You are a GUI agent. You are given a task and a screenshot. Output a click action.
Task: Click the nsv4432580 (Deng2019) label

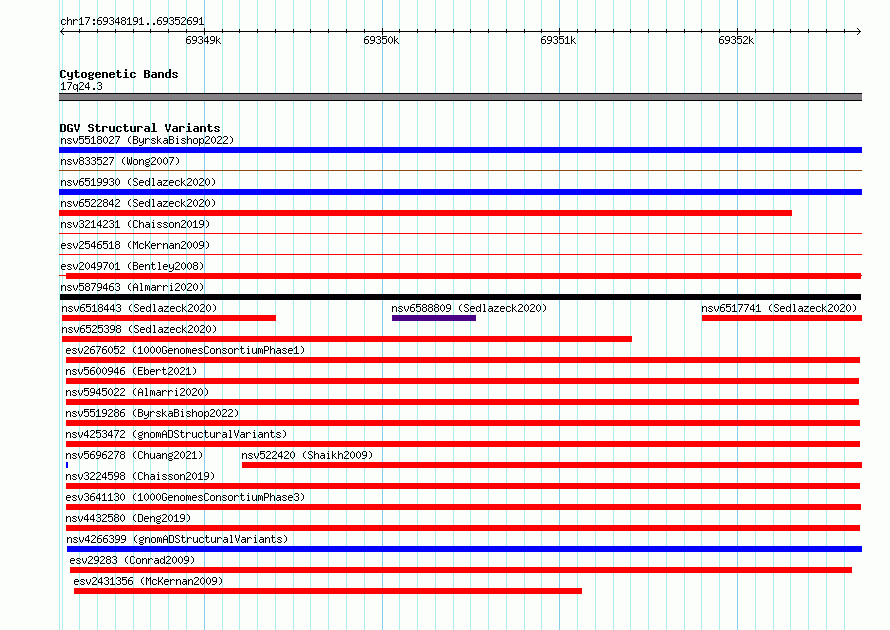pyautogui.click(x=128, y=518)
